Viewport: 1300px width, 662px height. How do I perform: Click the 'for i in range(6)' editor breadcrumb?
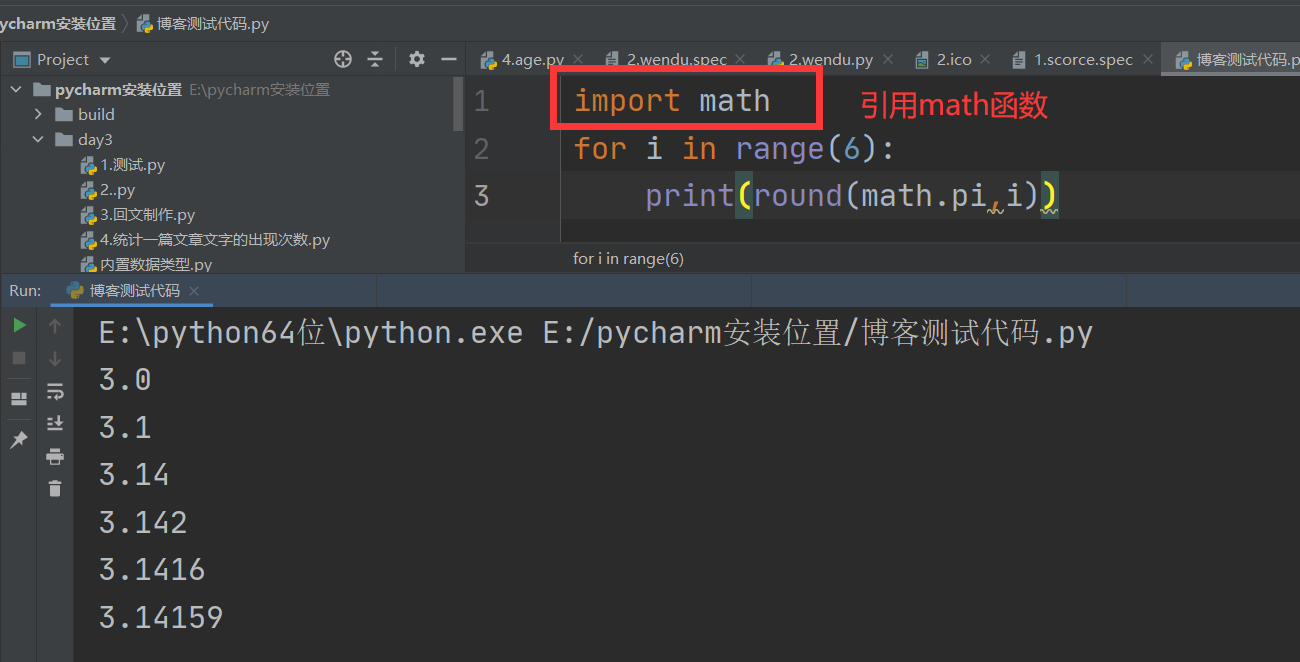coord(628,258)
